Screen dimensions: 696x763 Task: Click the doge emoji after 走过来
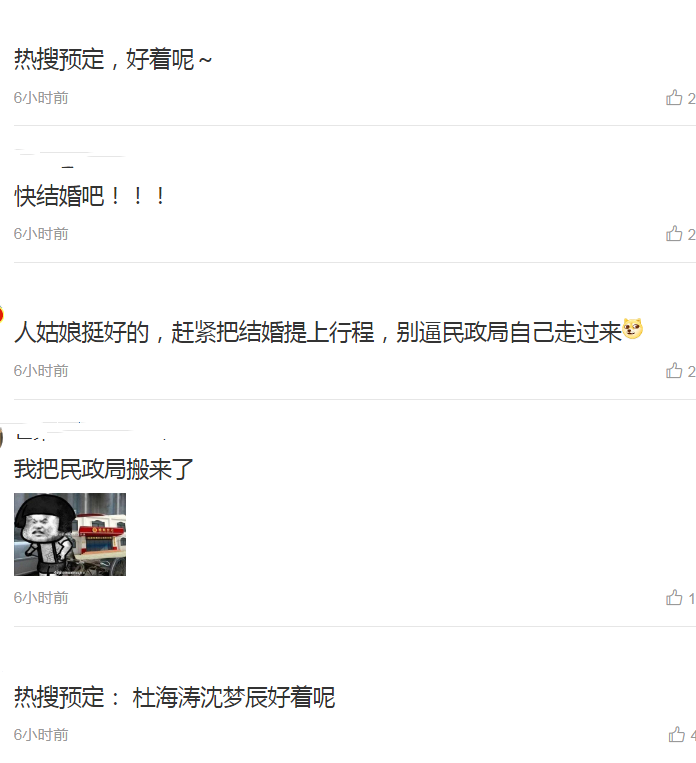pos(633,329)
